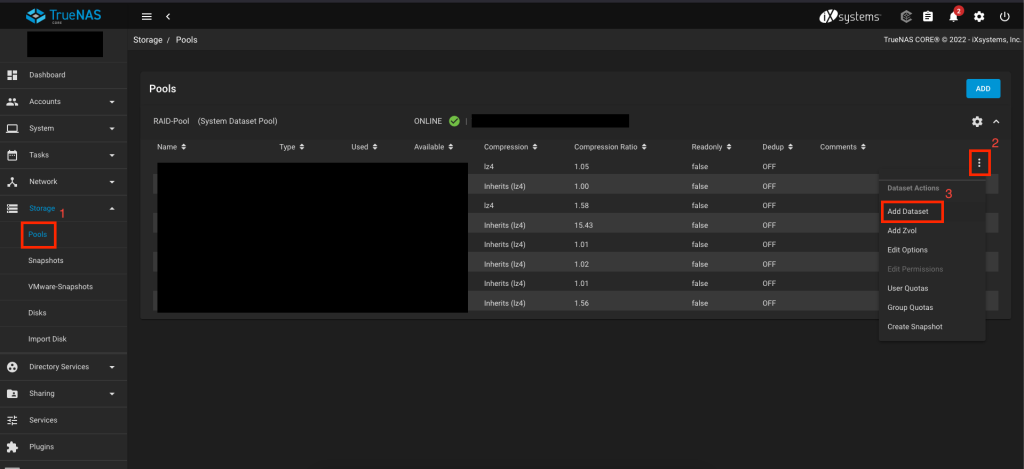Expand the Accounts menu arrow
The image size is (1024, 469).
coord(112,102)
